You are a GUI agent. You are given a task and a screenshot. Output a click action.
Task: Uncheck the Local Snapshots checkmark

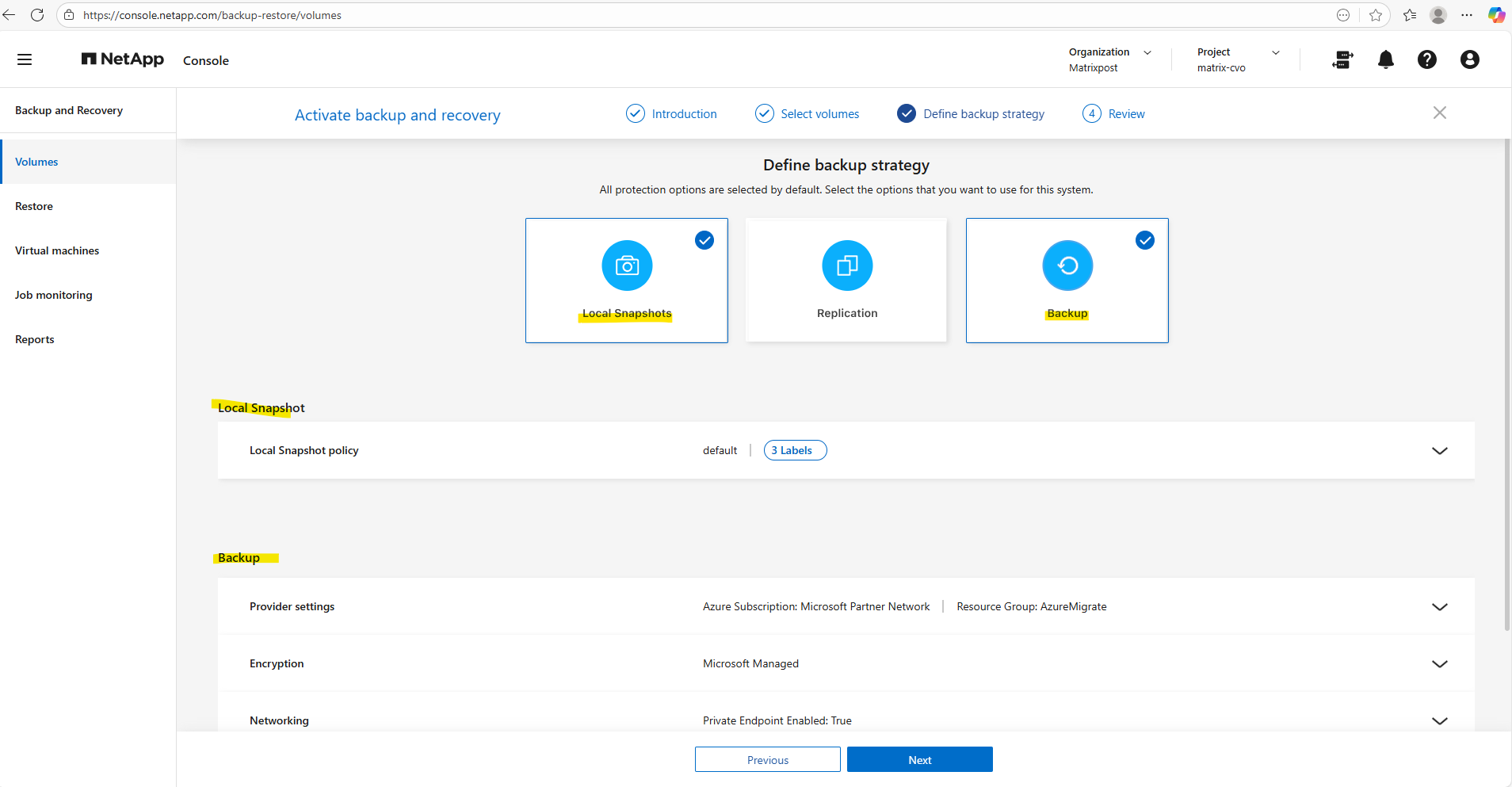point(704,240)
